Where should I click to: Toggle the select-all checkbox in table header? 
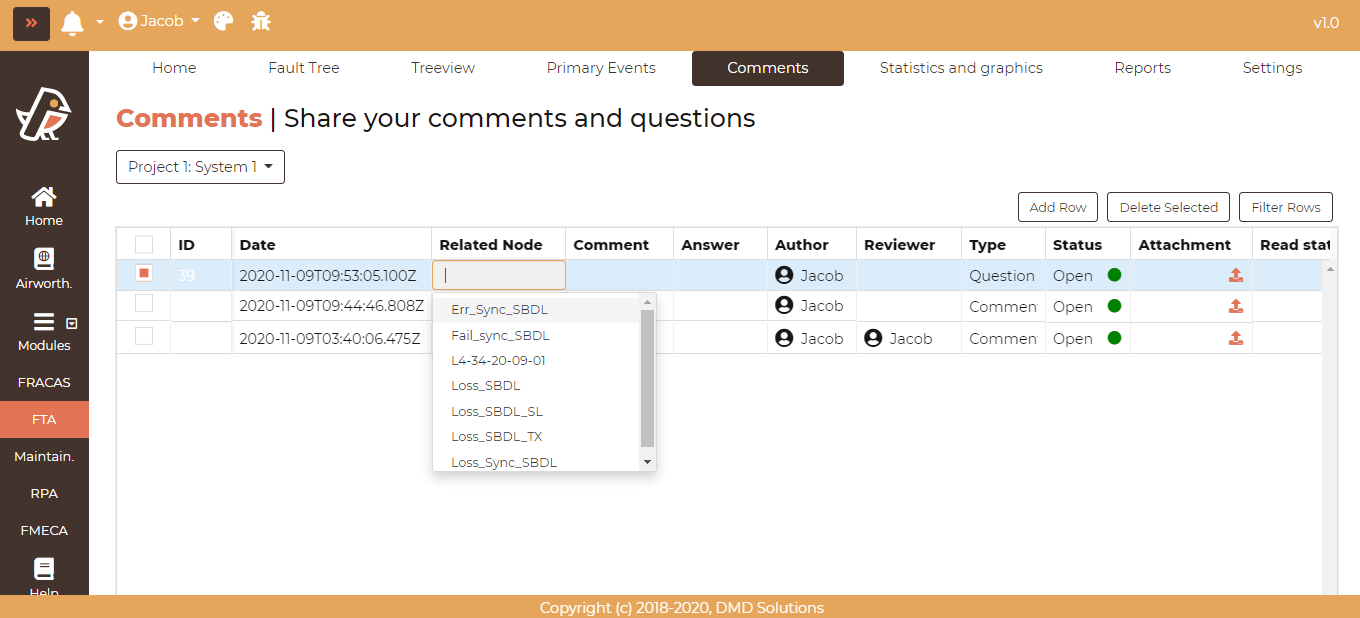point(144,245)
